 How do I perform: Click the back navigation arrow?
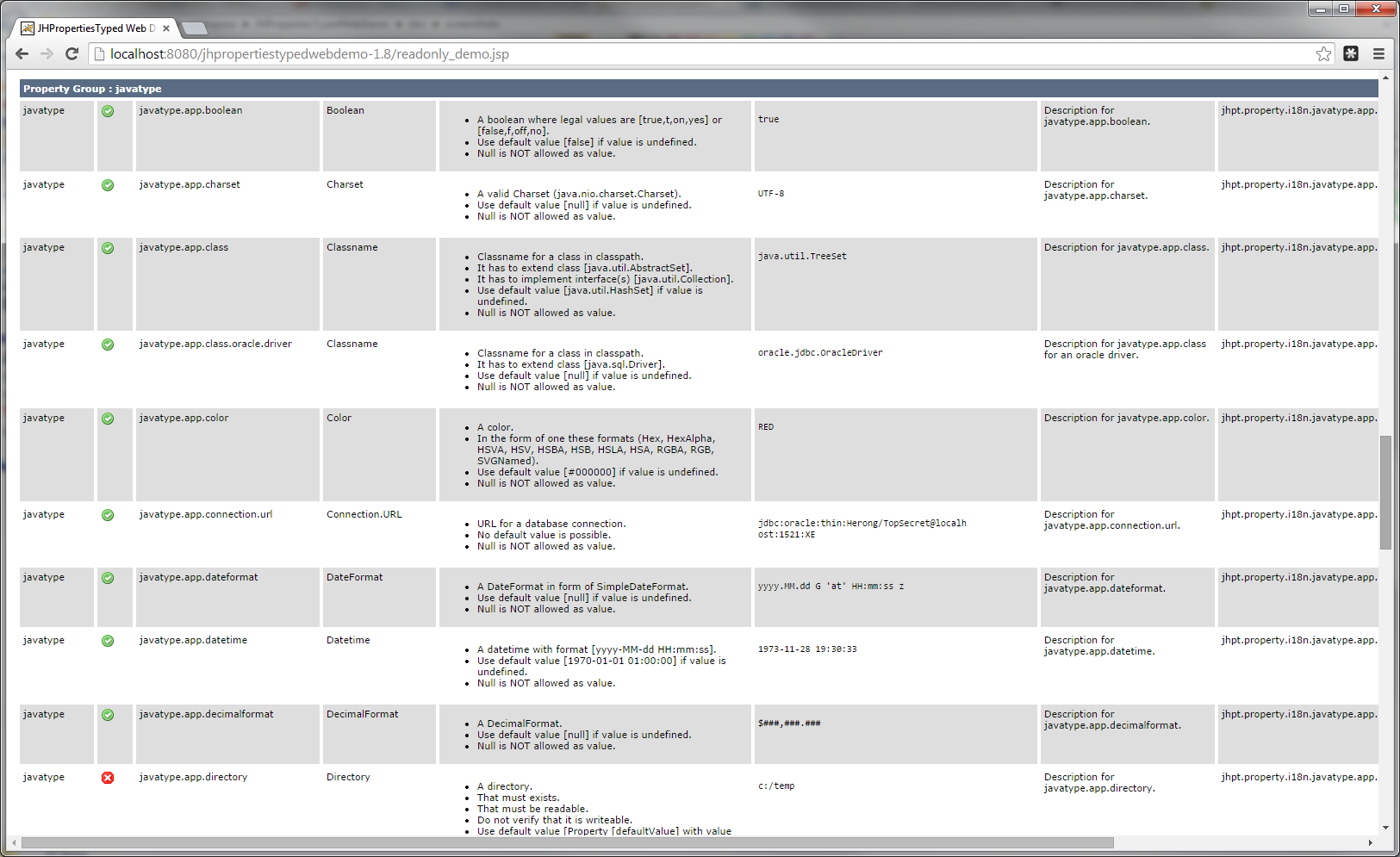(22, 53)
